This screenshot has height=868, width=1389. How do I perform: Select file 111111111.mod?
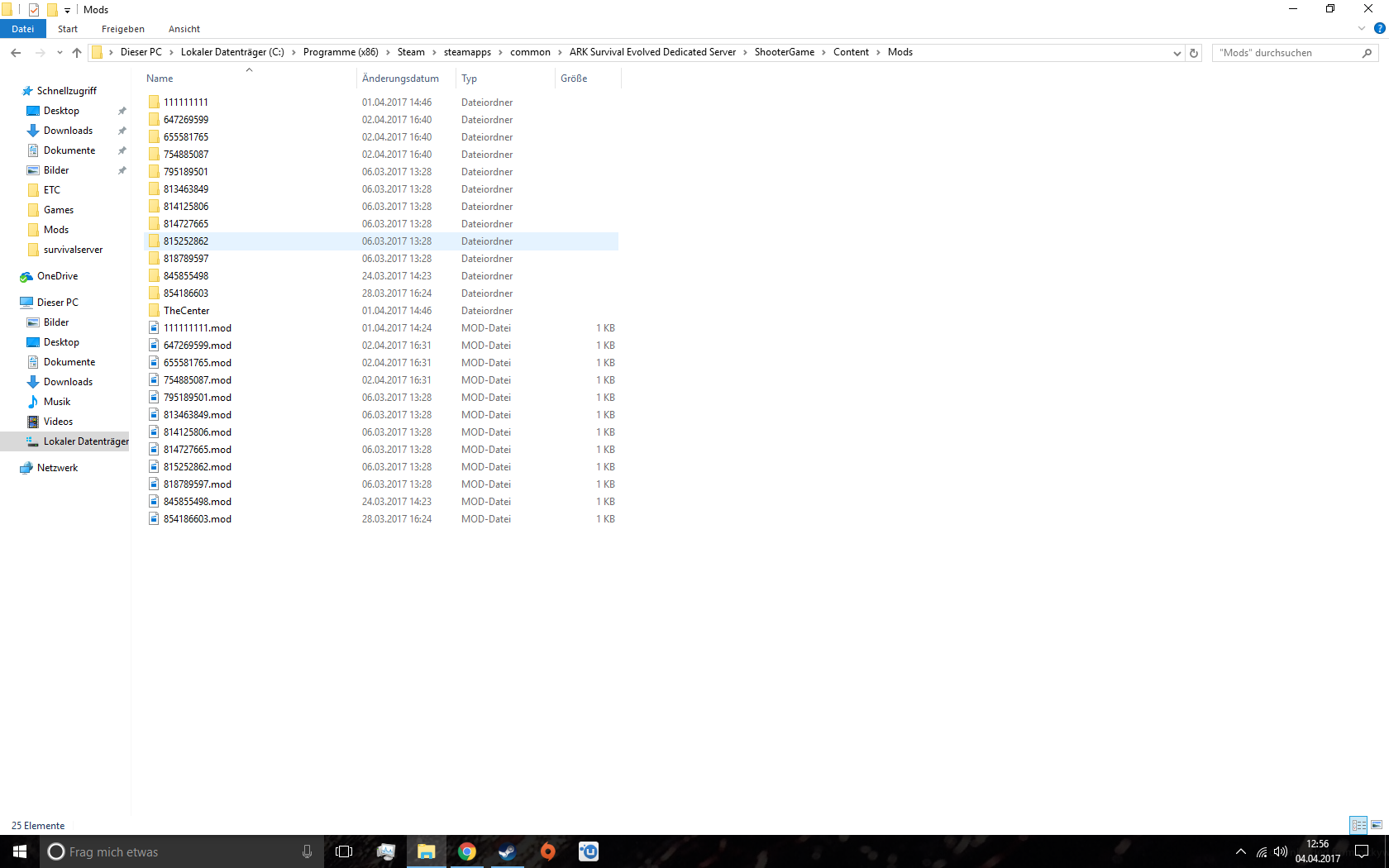[198, 328]
